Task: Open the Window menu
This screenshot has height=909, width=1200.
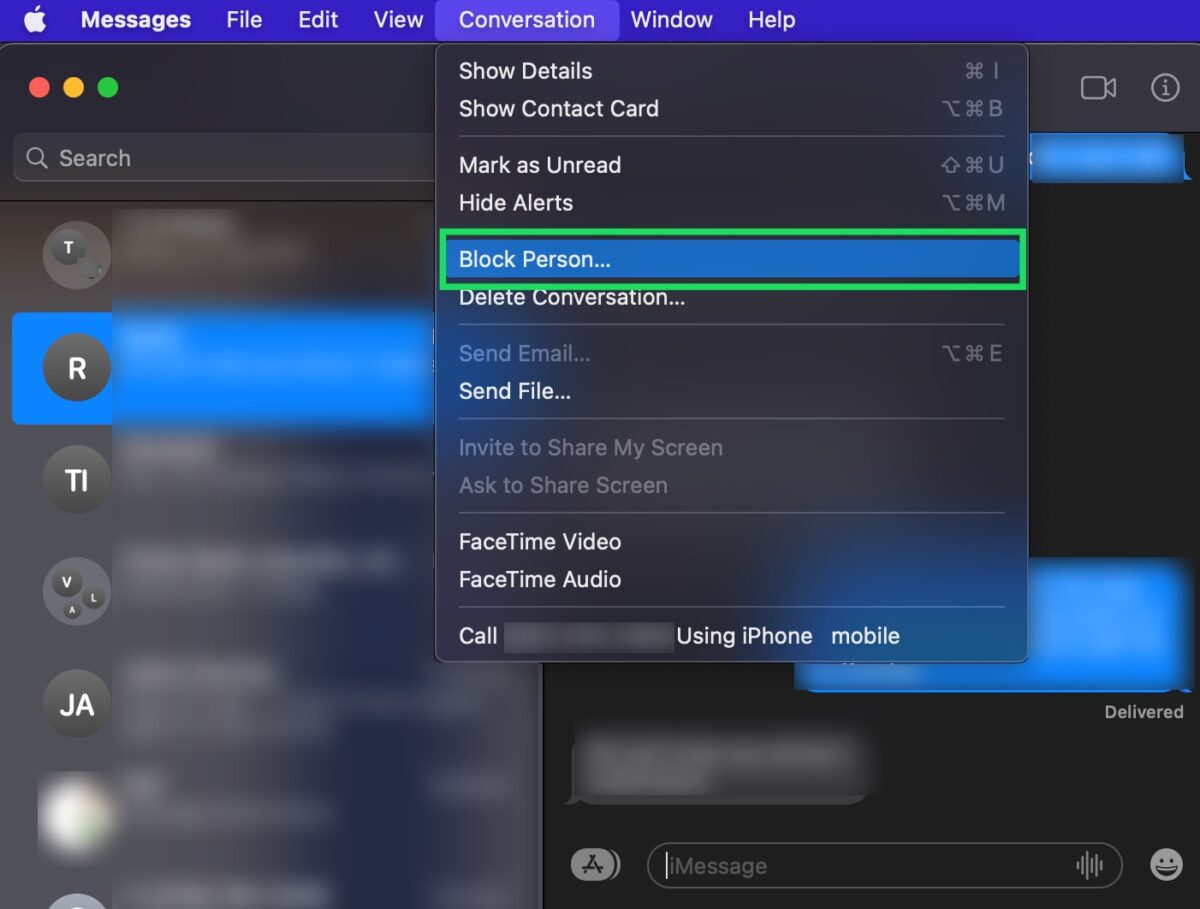Action: (x=671, y=20)
